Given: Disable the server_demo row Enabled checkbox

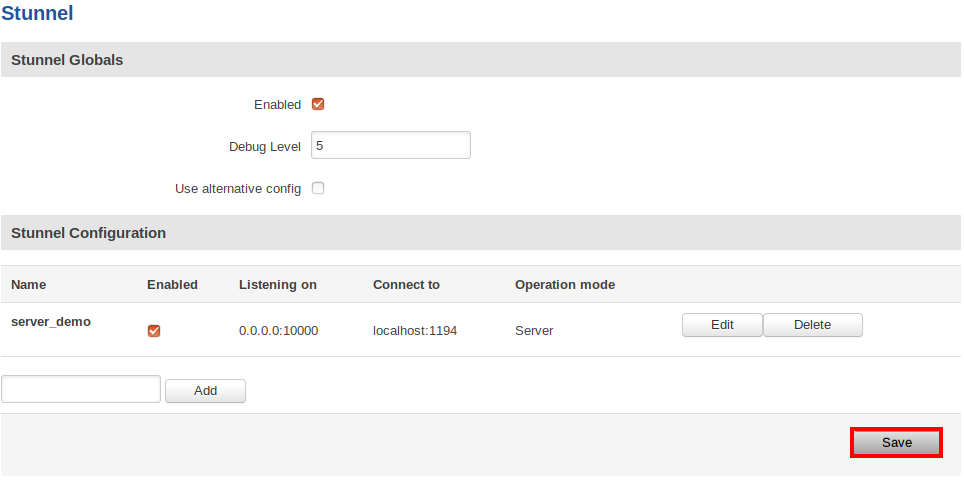Looking at the screenshot, I should coord(154,331).
